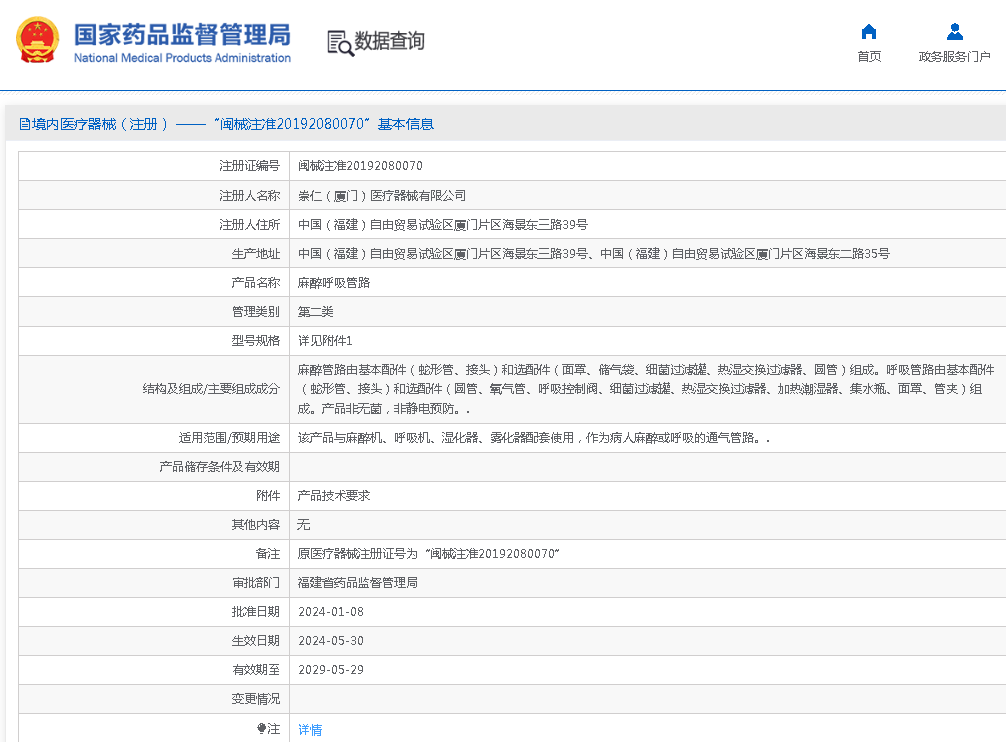Click the 数据查询 magnifier document icon
Viewport: 1006px width, 742px height.
339,42
